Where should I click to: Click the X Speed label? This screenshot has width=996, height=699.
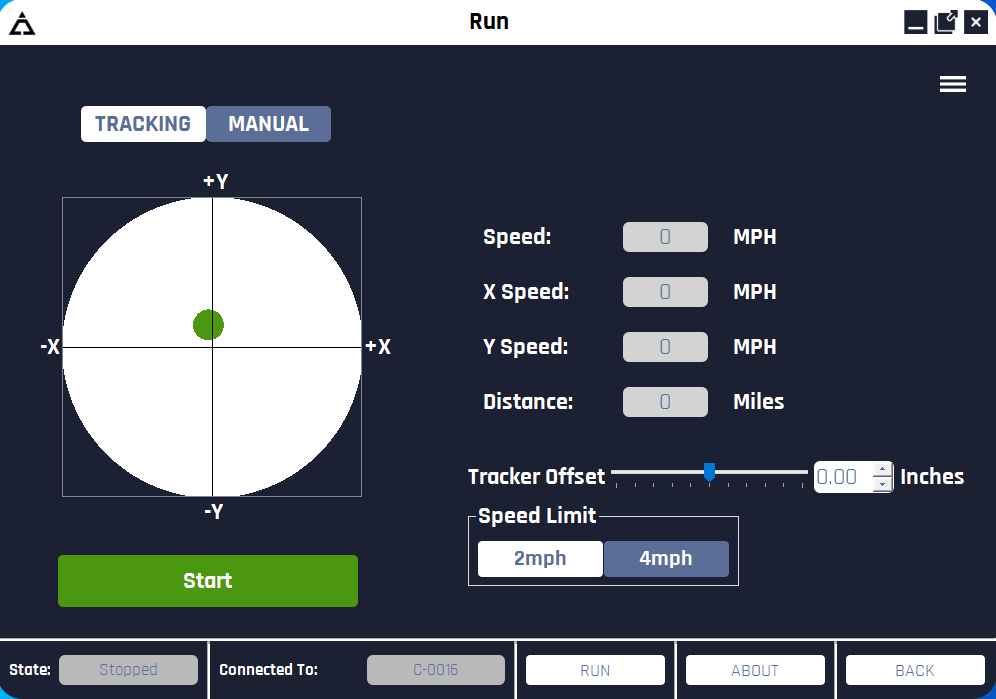pos(526,292)
